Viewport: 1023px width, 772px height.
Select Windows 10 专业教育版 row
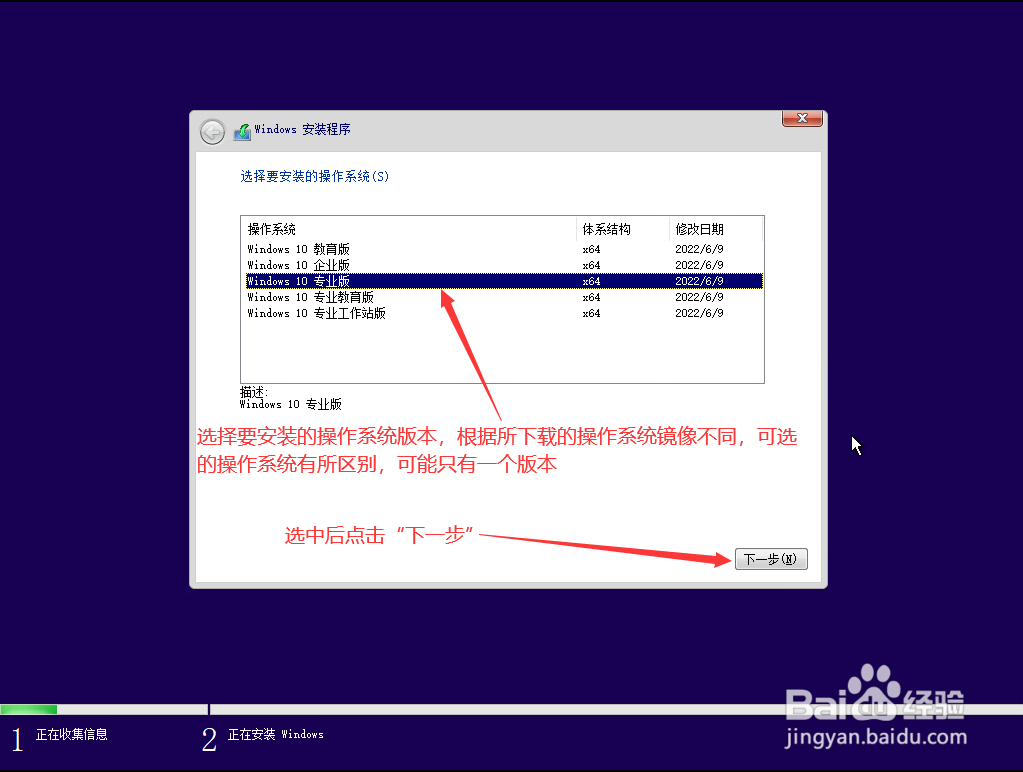(504, 297)
